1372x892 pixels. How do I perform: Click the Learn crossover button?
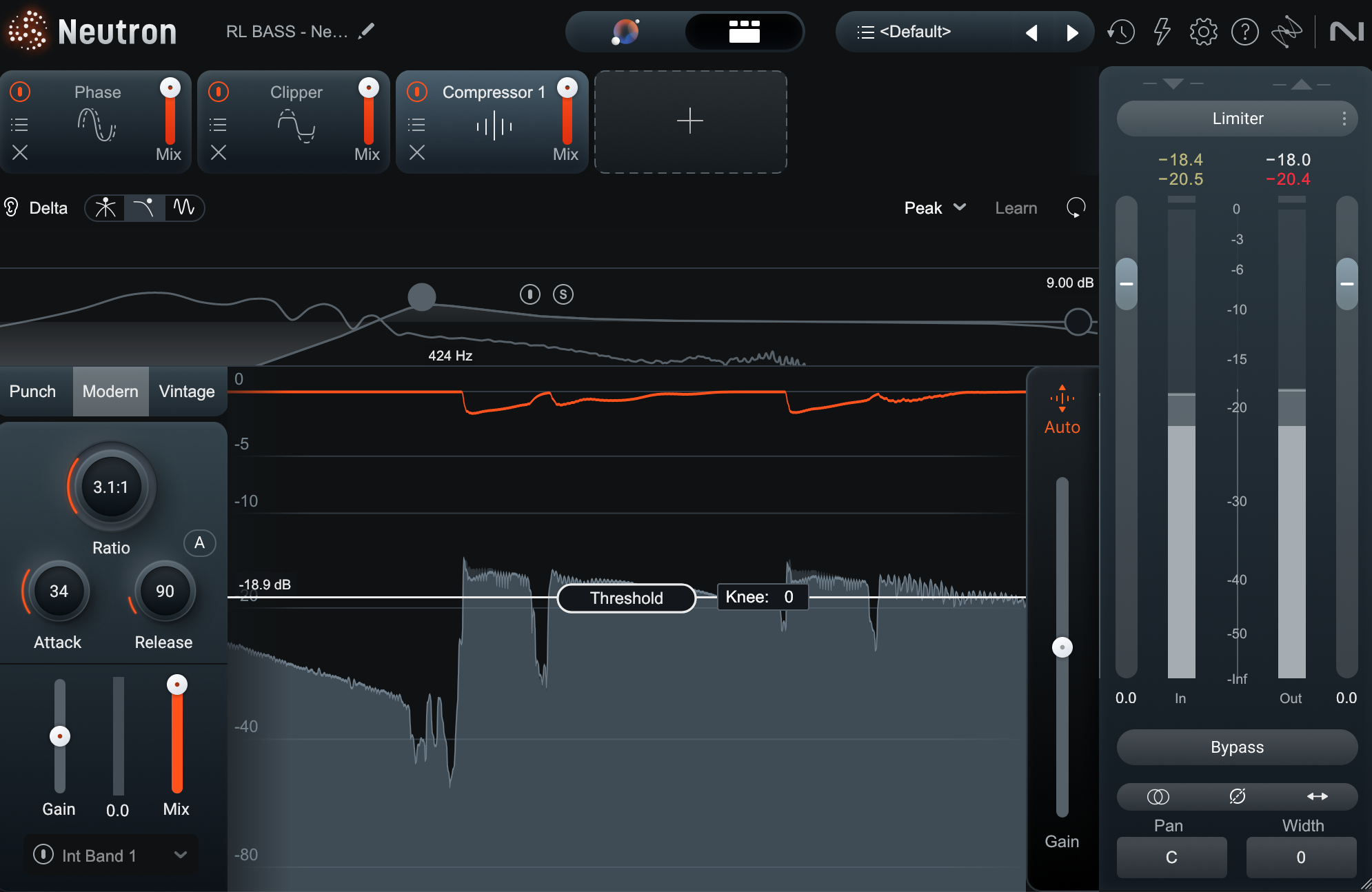point(1016,207)
